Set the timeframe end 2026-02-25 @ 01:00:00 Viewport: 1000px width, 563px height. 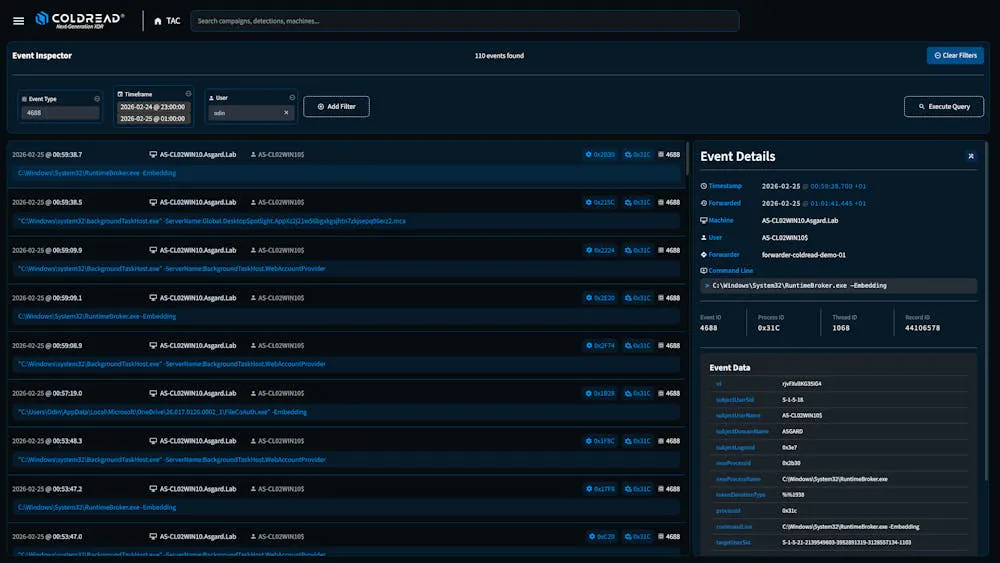[x=153, y=119]
